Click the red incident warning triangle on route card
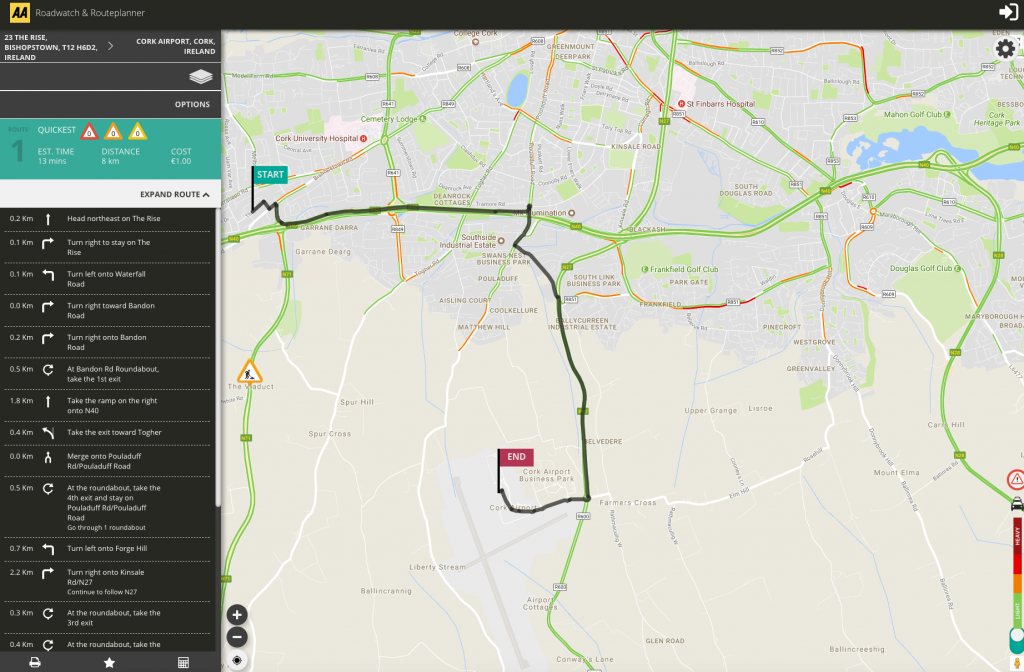 [x=89, y=131]
